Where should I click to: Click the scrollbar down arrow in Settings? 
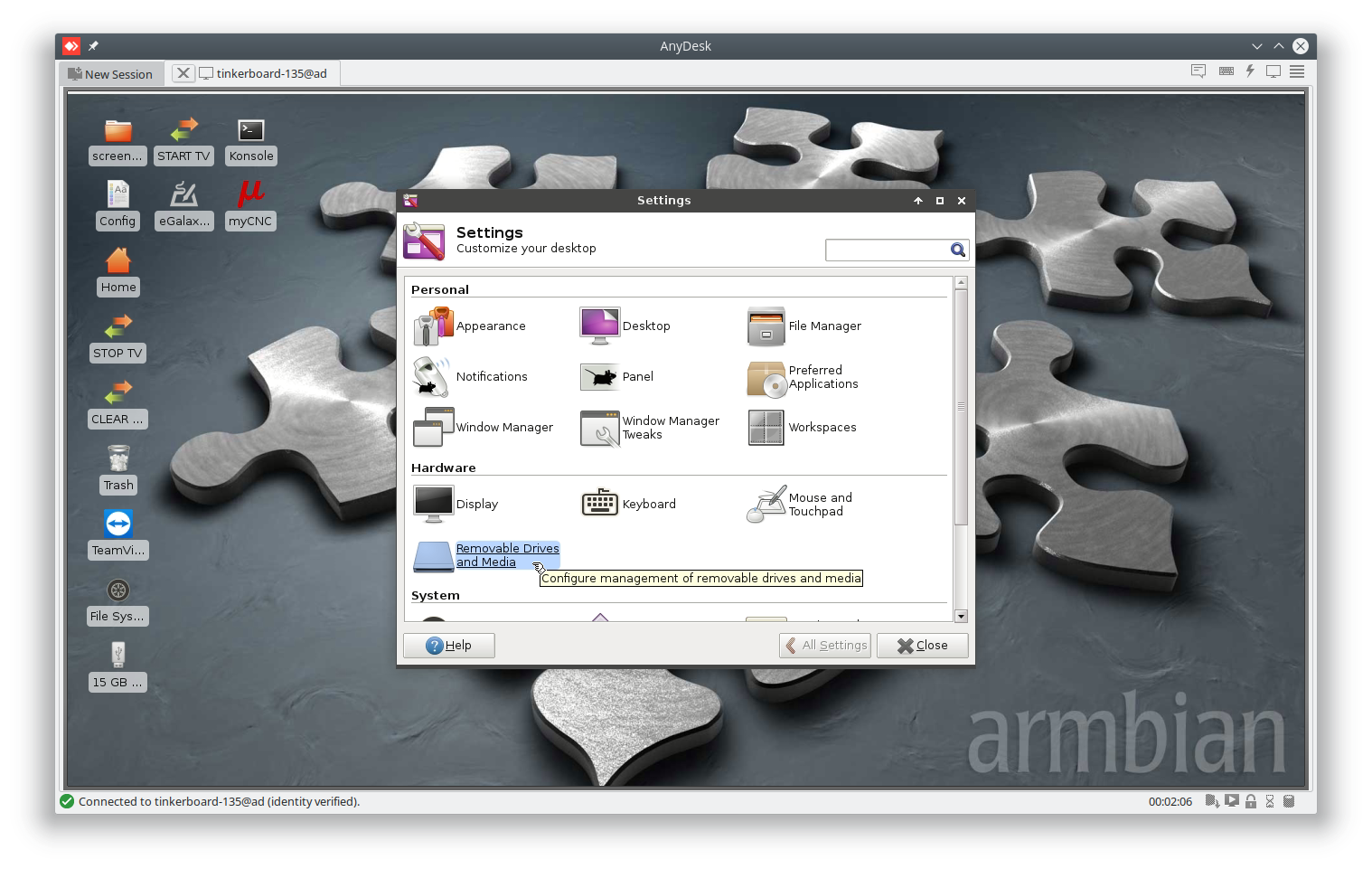tap(961, 617)
